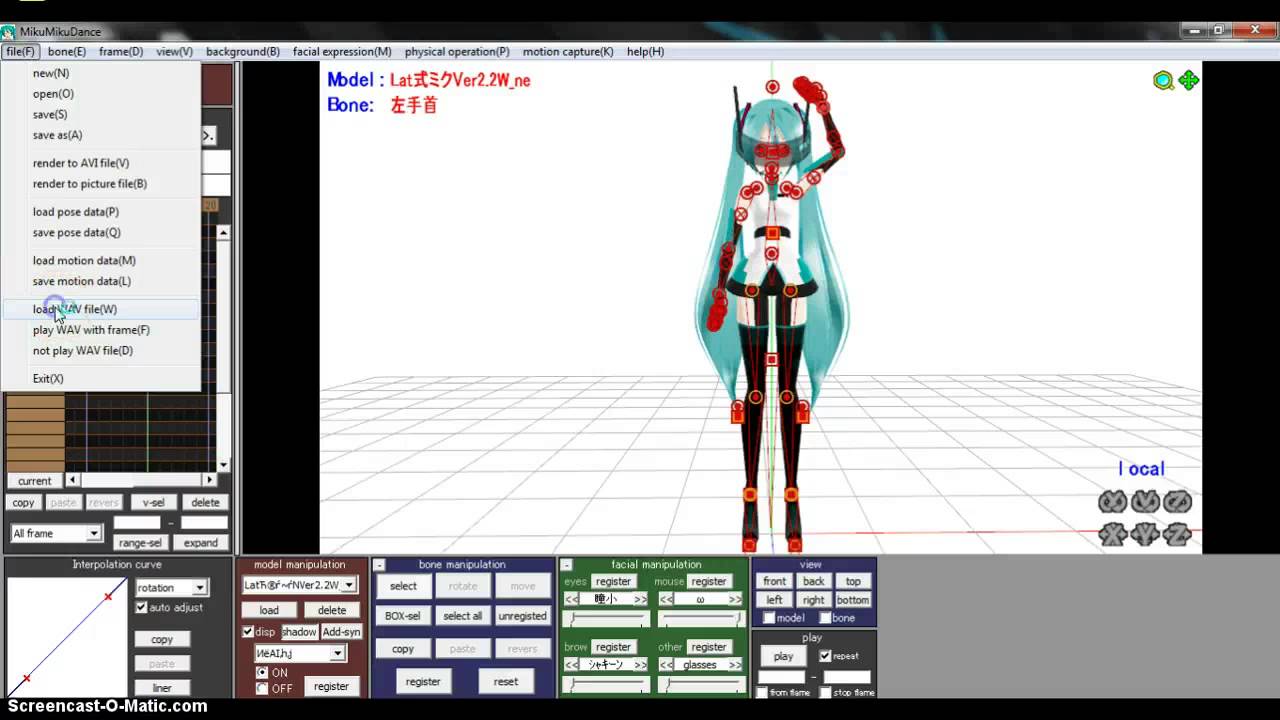This screenshot has height=720, width=1280.
Task: Click the range-sel button
Action: click(x=139, y=543)
